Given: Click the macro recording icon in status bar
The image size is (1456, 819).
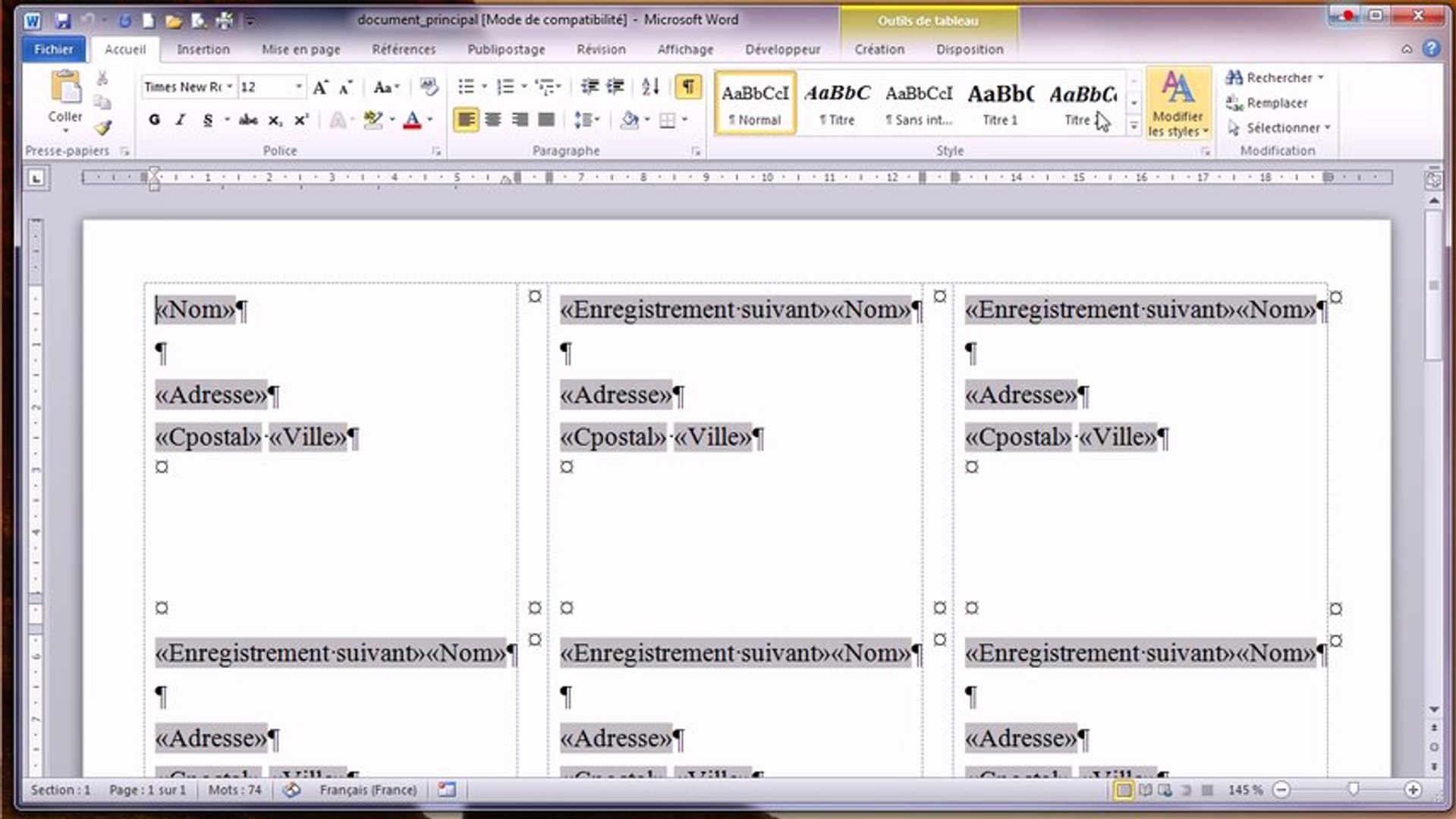Looking at the screenshot, I should pos(447,790).
